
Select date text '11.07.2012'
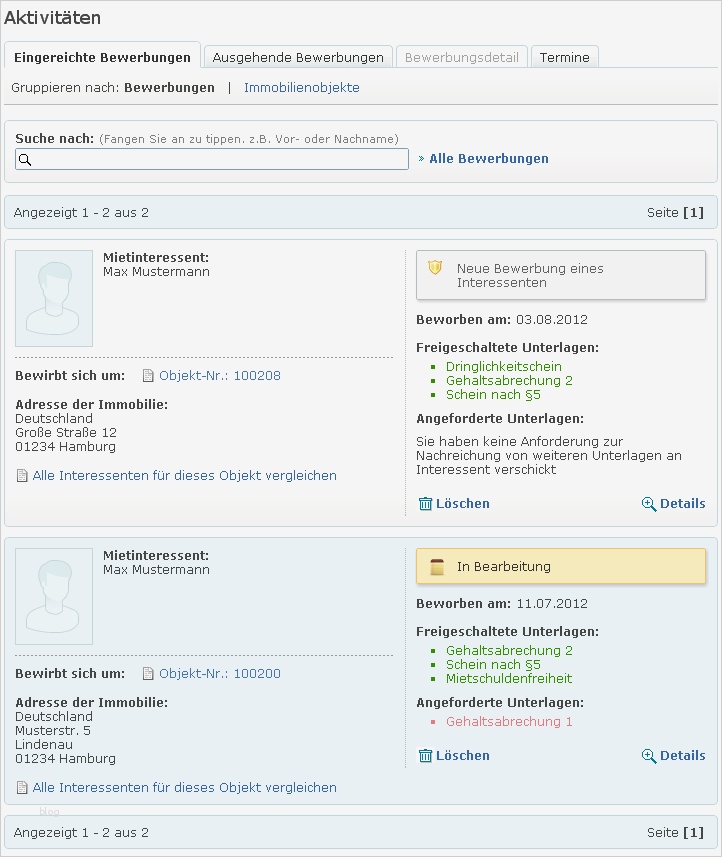[x=552, y=603]
